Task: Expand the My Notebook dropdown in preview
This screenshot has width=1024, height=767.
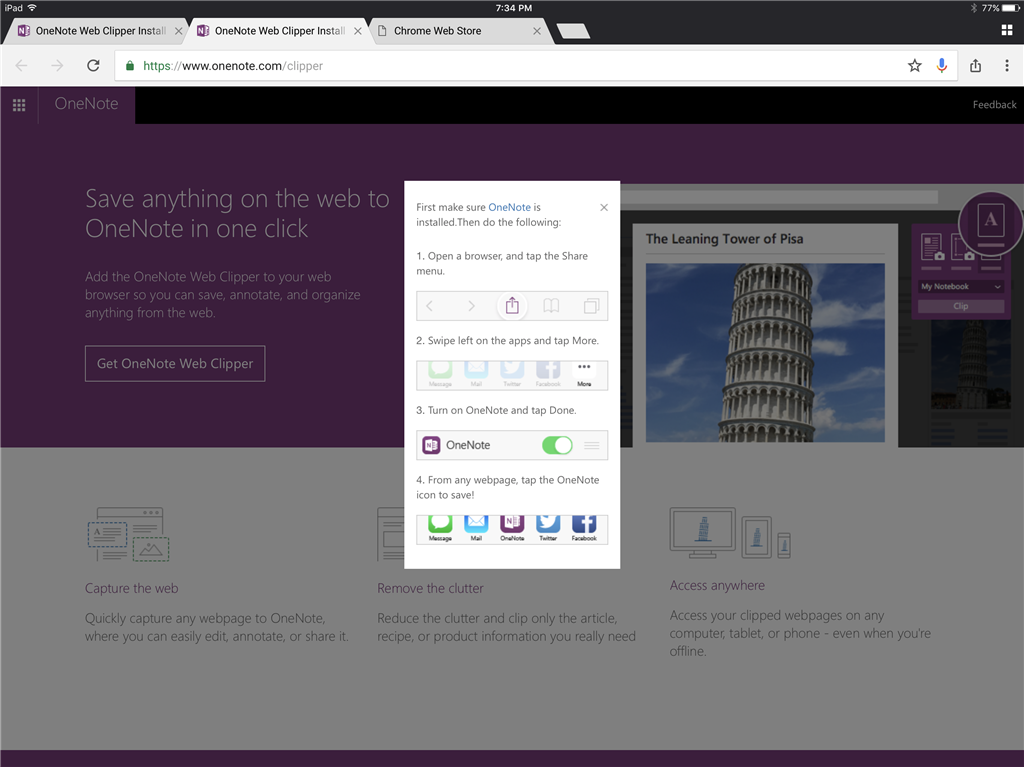Action: tap(961, 286)
